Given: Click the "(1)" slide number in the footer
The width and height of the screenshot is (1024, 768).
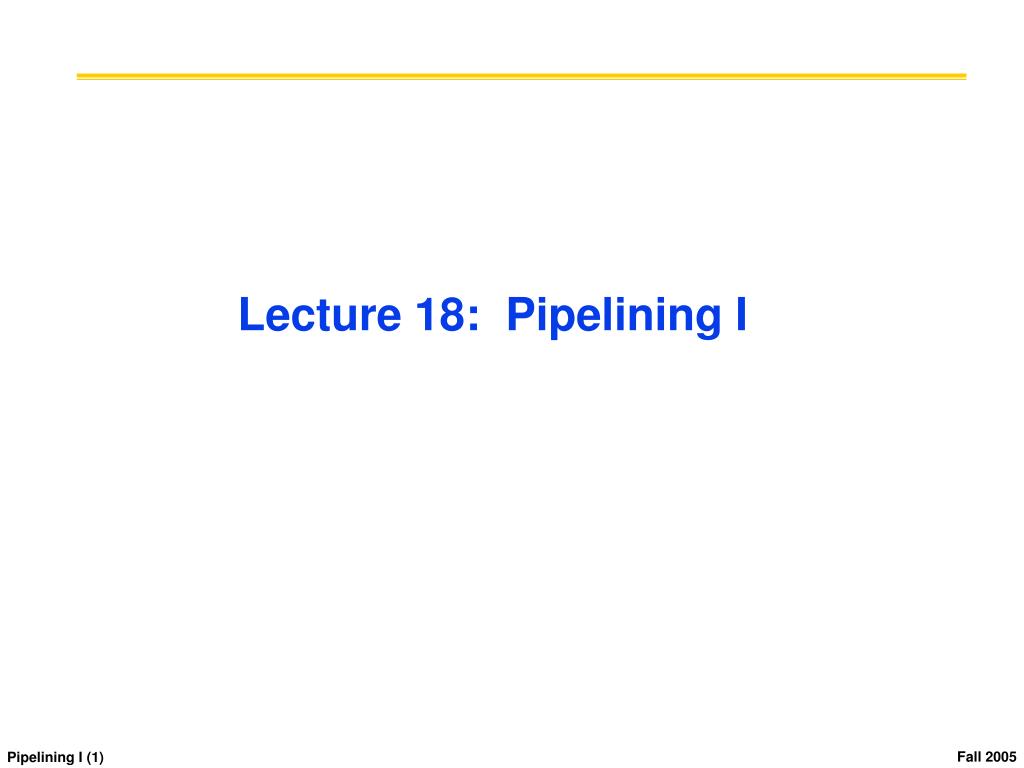Looking at the screenshot, I should point(95,758).
